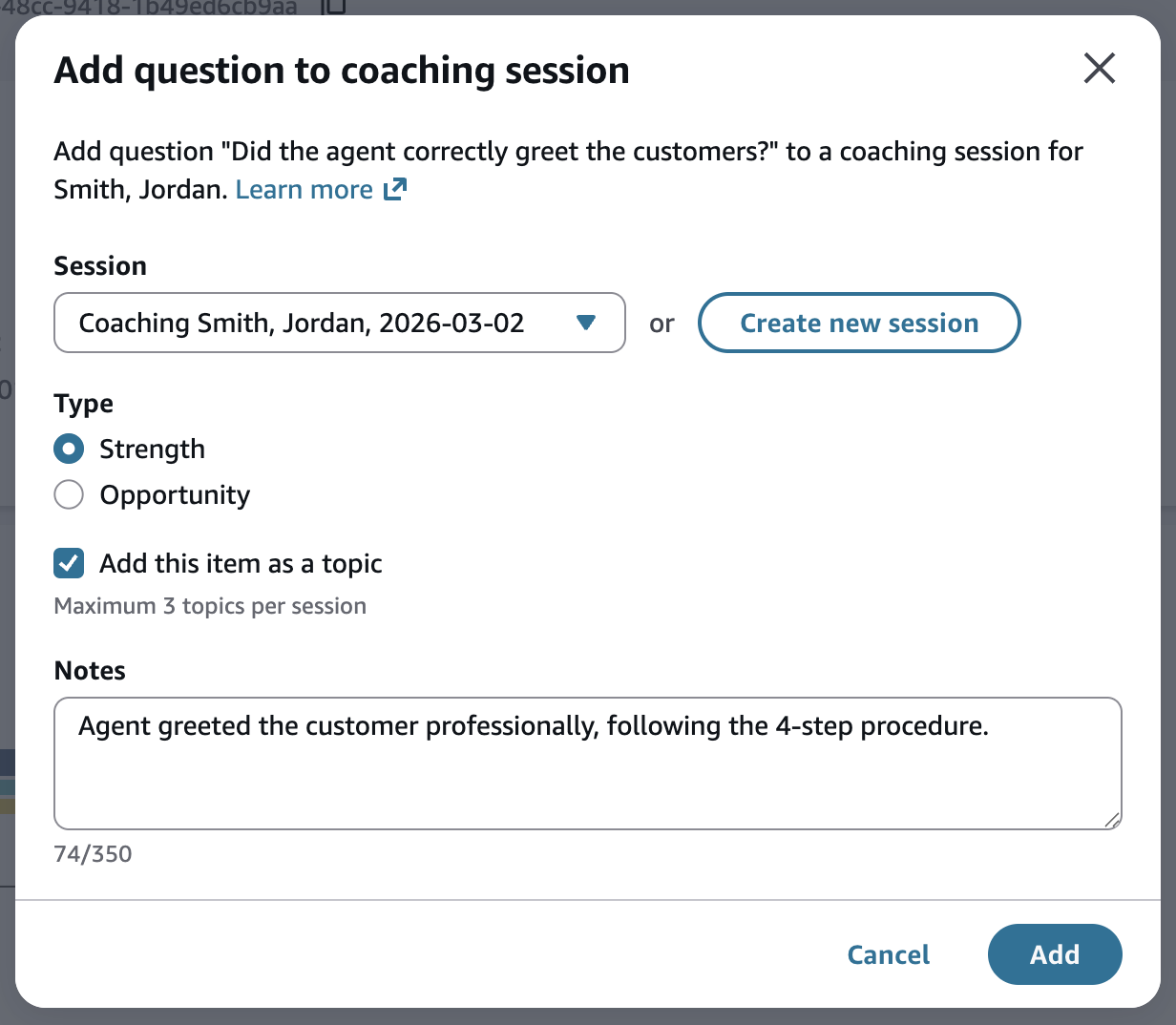Open the Create new session dialog

(x=858, y=323)
